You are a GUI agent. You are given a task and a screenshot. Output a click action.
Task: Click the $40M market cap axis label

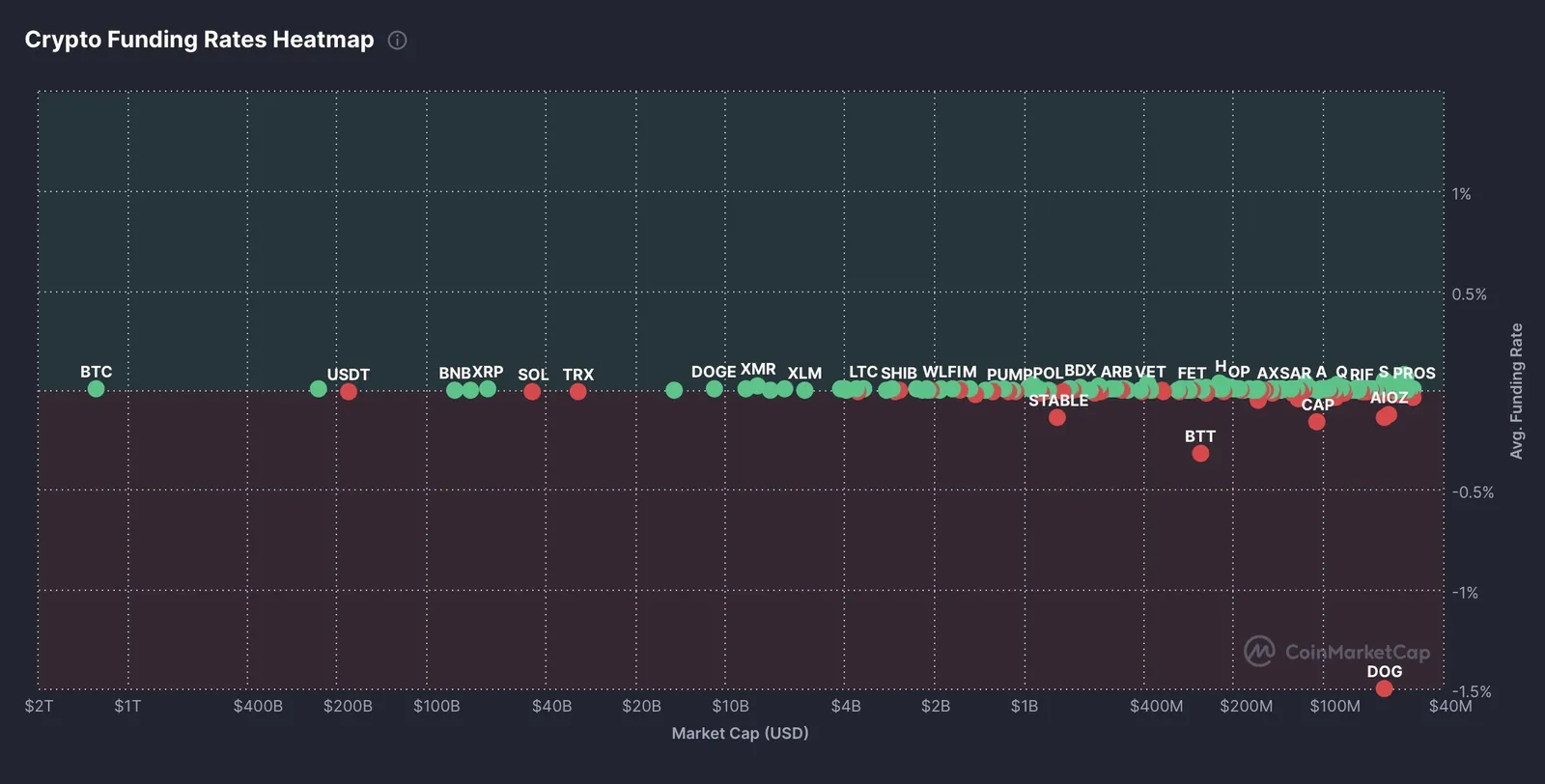(1450, 707)
